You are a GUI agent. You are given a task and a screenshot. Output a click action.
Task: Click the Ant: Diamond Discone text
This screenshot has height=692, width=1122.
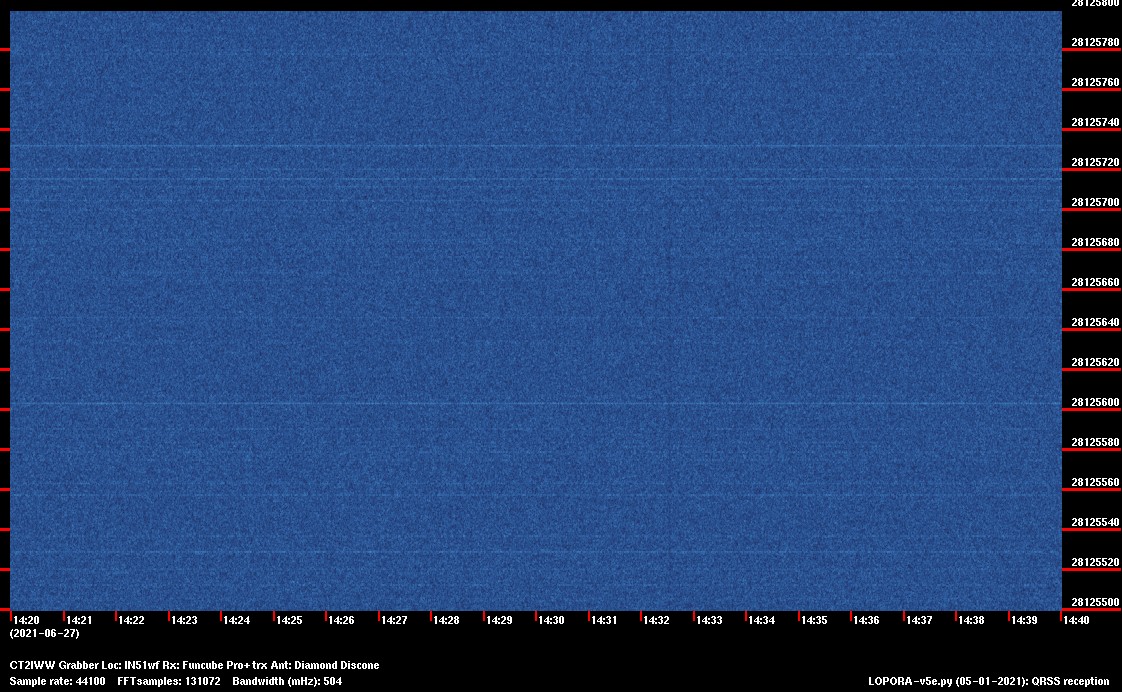pos(335,665)
